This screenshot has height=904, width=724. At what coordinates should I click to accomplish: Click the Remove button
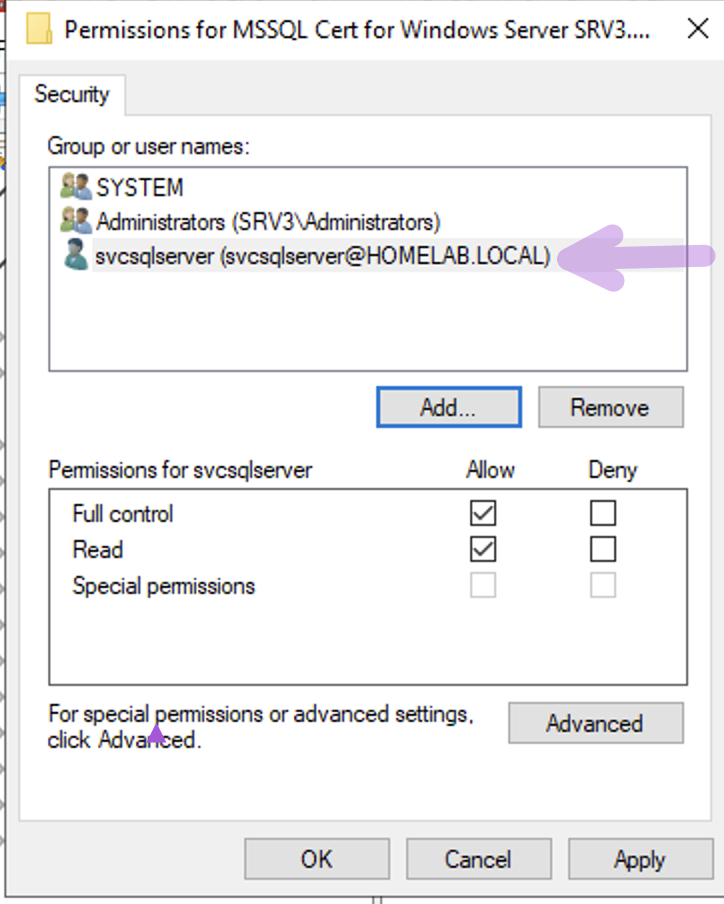[x=610, y=407]
